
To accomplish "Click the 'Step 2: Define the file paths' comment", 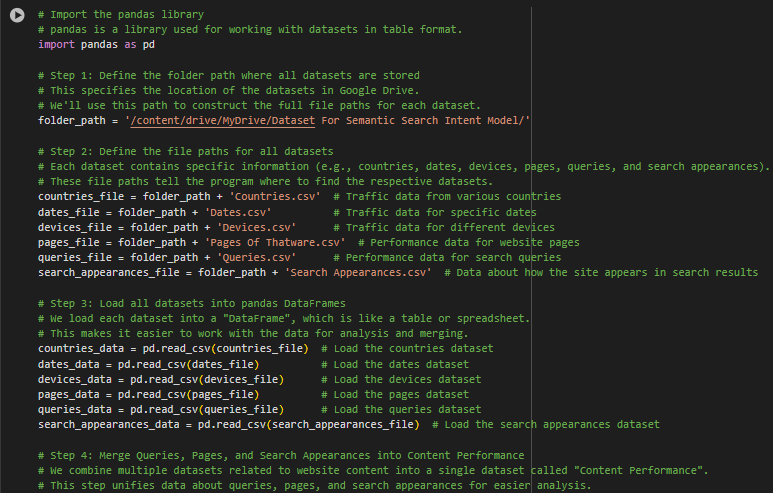I will coord(185,151).
